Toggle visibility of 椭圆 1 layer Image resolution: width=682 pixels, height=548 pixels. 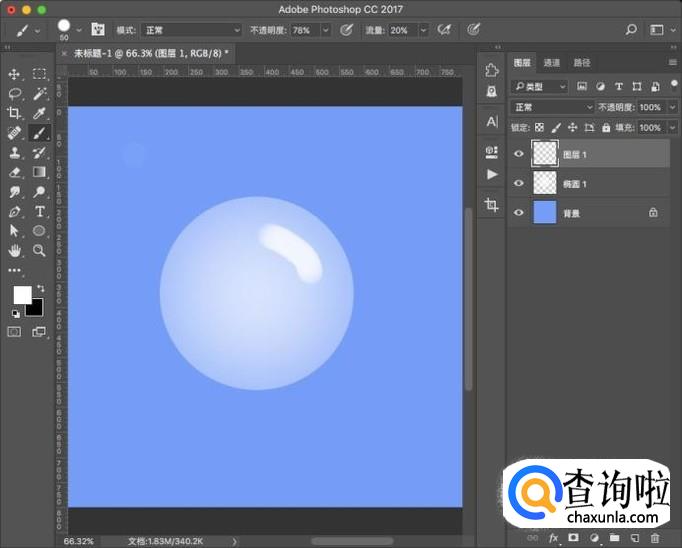(518, 183)
